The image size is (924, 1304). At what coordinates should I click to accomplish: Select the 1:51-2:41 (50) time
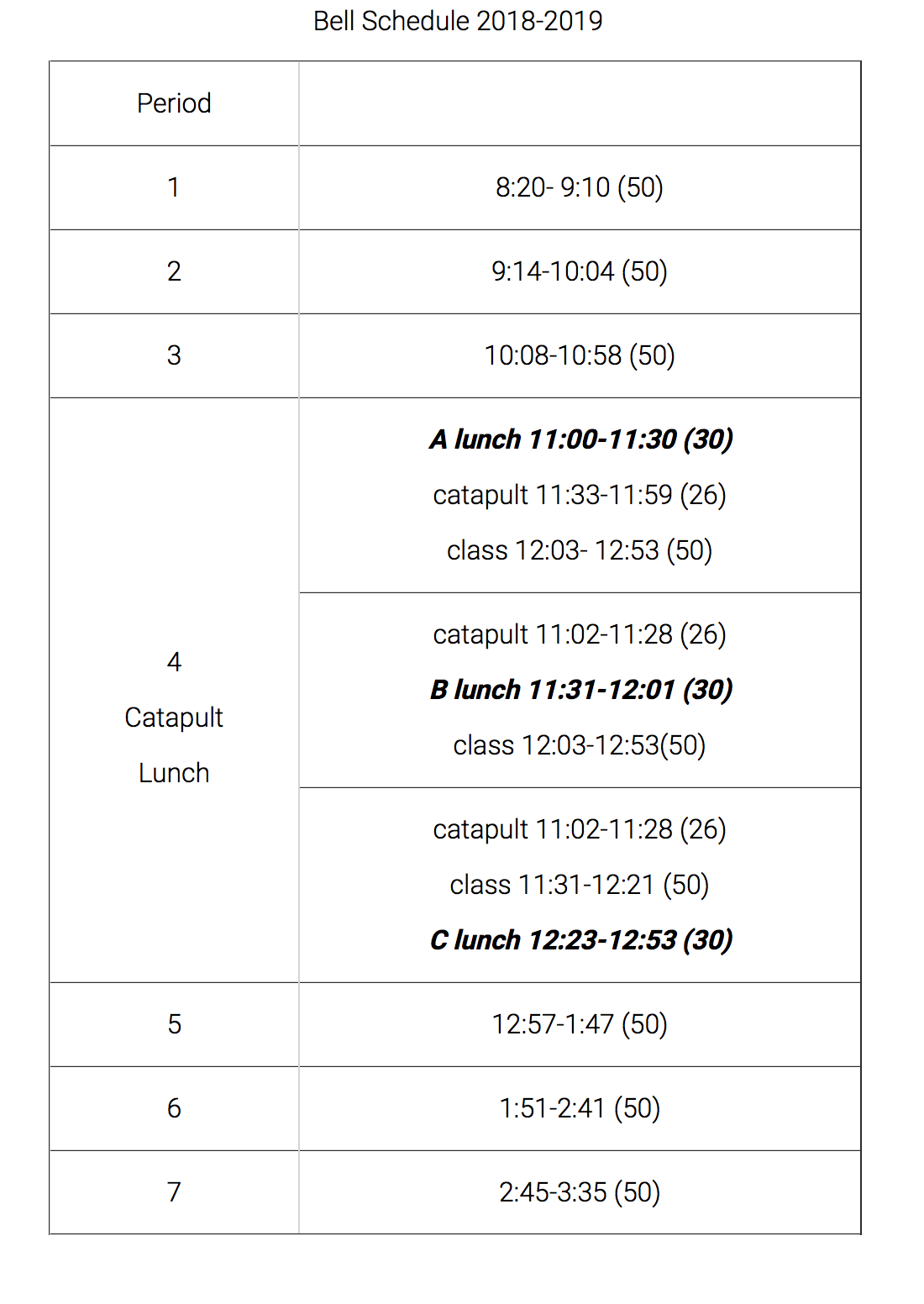point(580,1108)
